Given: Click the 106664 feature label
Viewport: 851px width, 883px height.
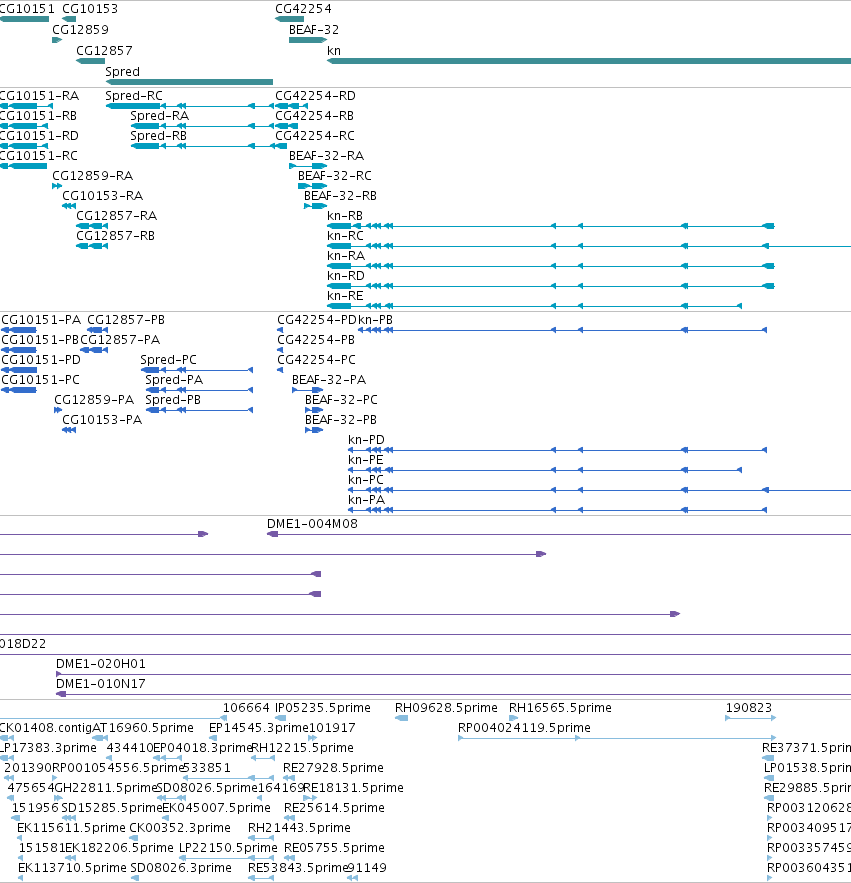Looking at the screenshot, I should click(x=246, y=708).
